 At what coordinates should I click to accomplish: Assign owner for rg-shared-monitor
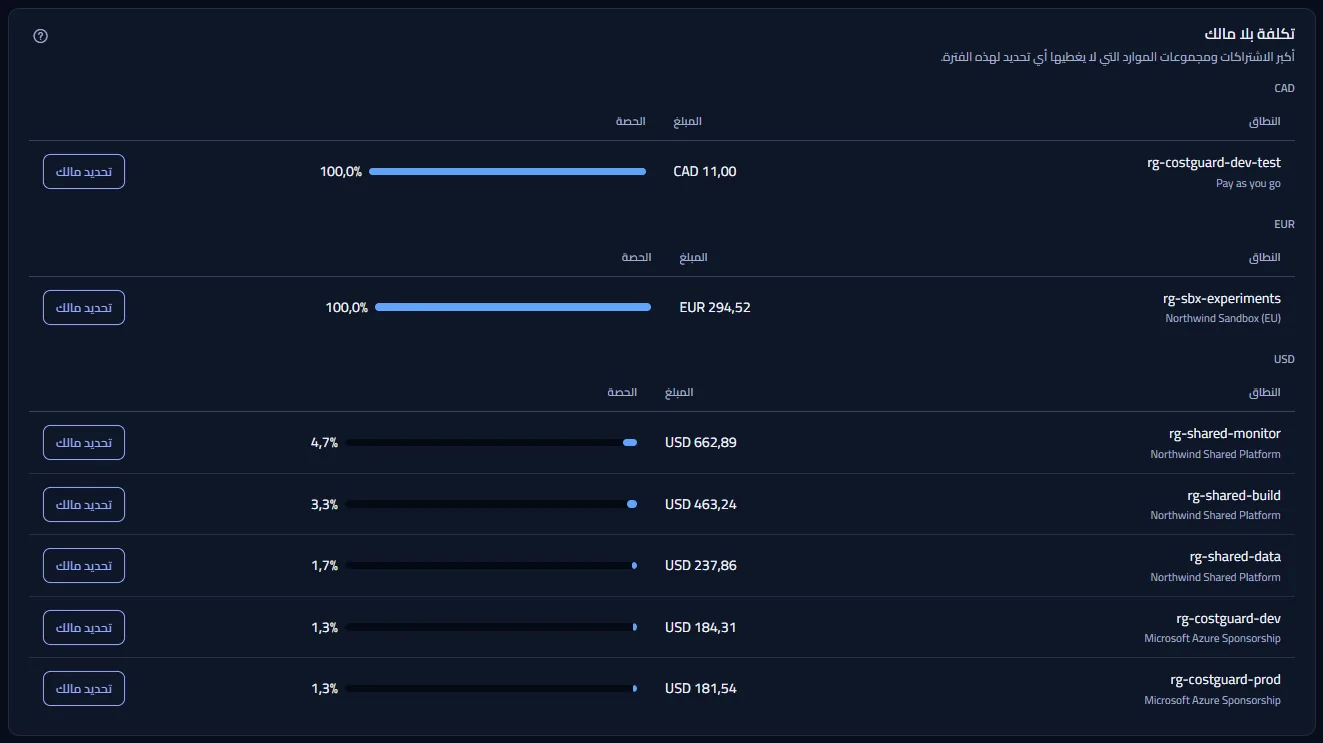pos(84,443)
